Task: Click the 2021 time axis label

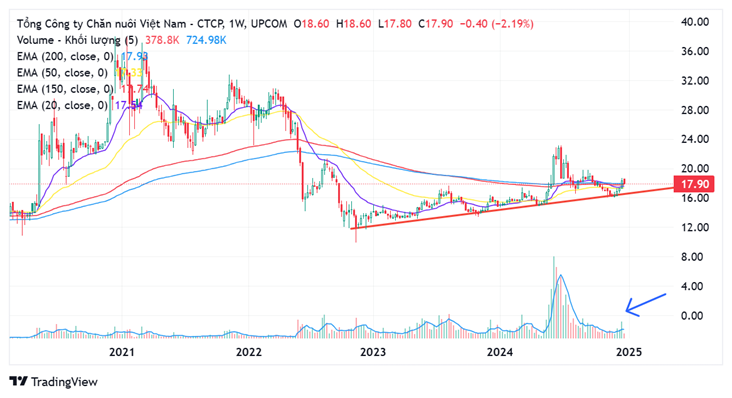Action: click(121, 352)
